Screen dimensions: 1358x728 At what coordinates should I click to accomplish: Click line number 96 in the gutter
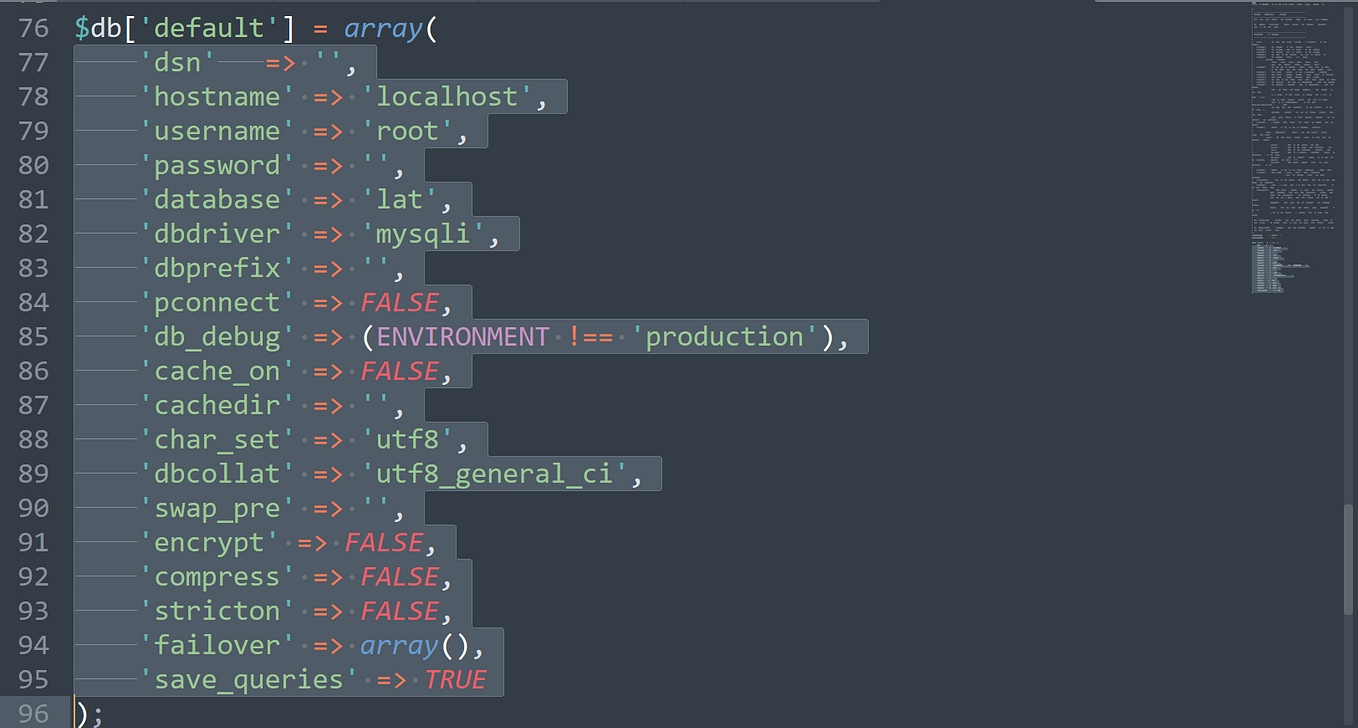(x=33, y=714)
